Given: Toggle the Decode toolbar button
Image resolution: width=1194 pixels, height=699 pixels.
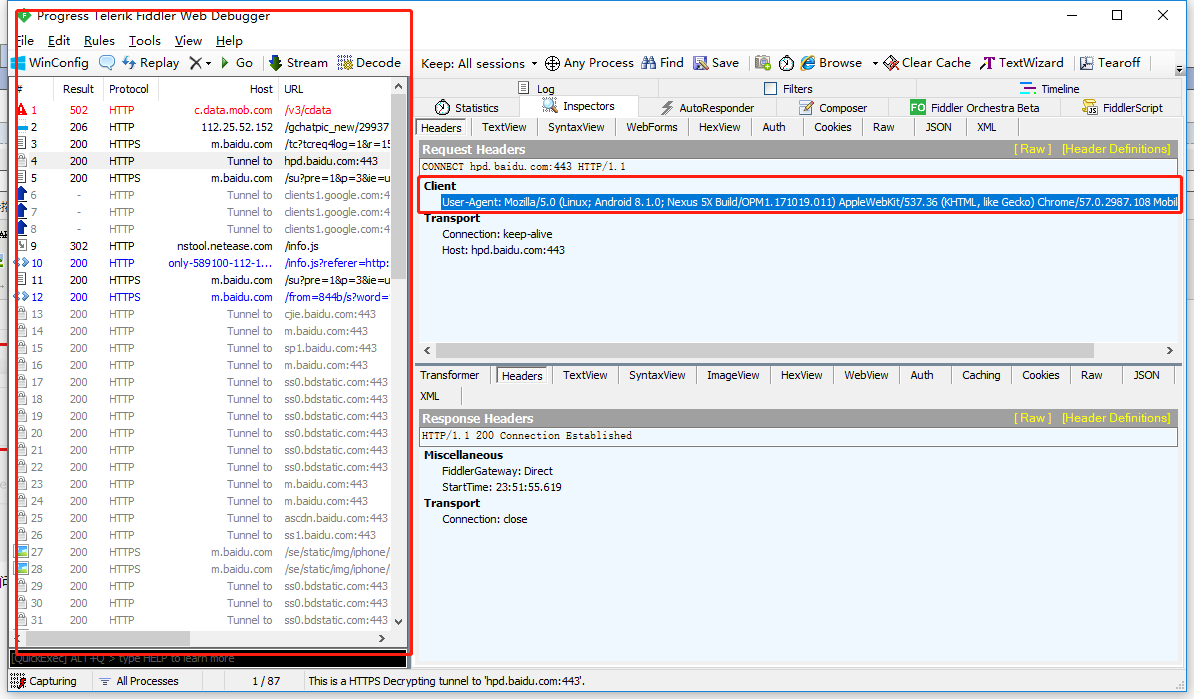Looking at the screenshot, I should [369, 63].
